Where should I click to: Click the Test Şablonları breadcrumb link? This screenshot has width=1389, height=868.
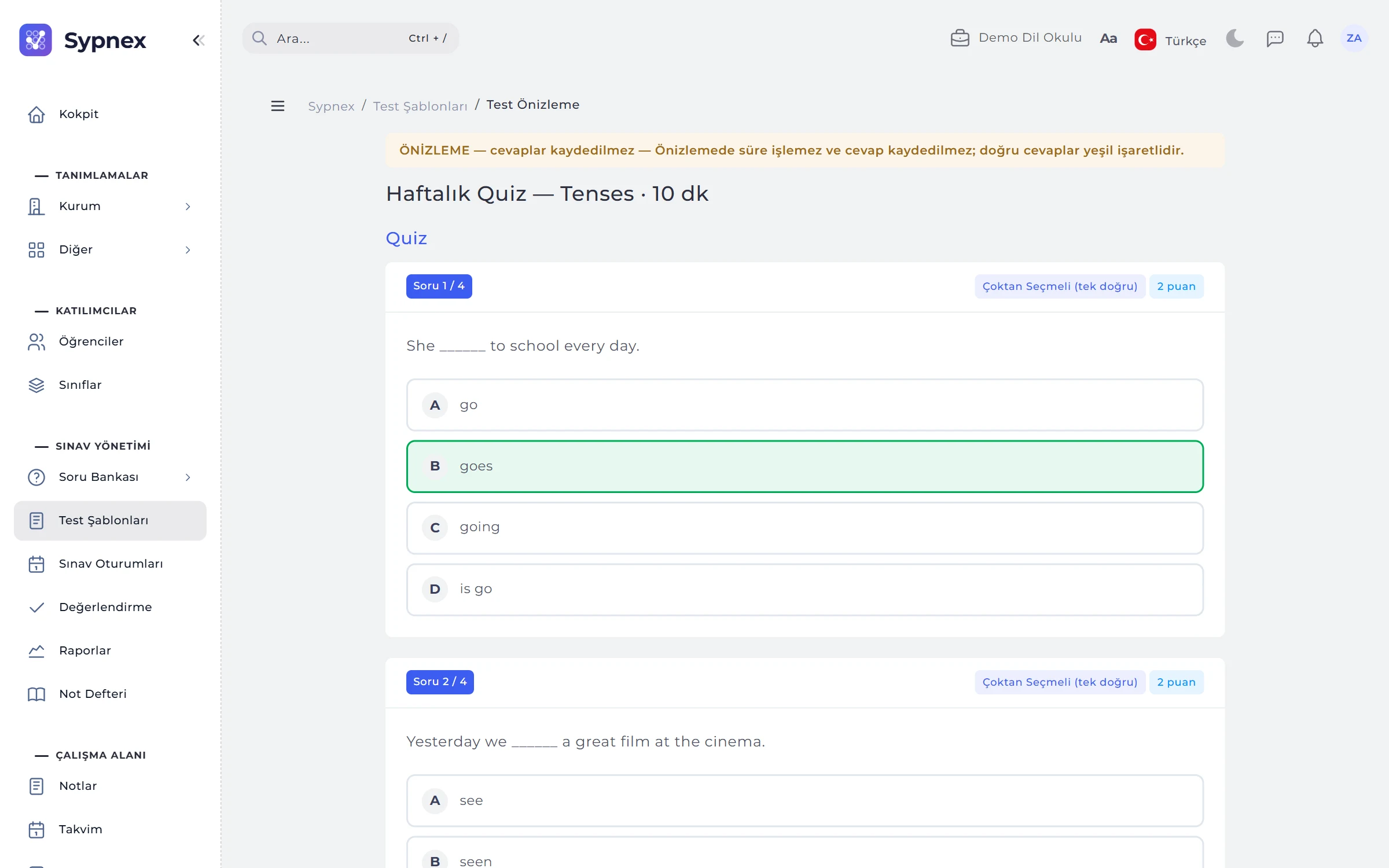(x=420, y=106)
